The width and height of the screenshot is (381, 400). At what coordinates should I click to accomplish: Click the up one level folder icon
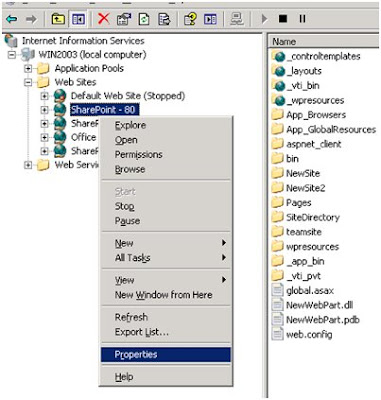[58, 19]
